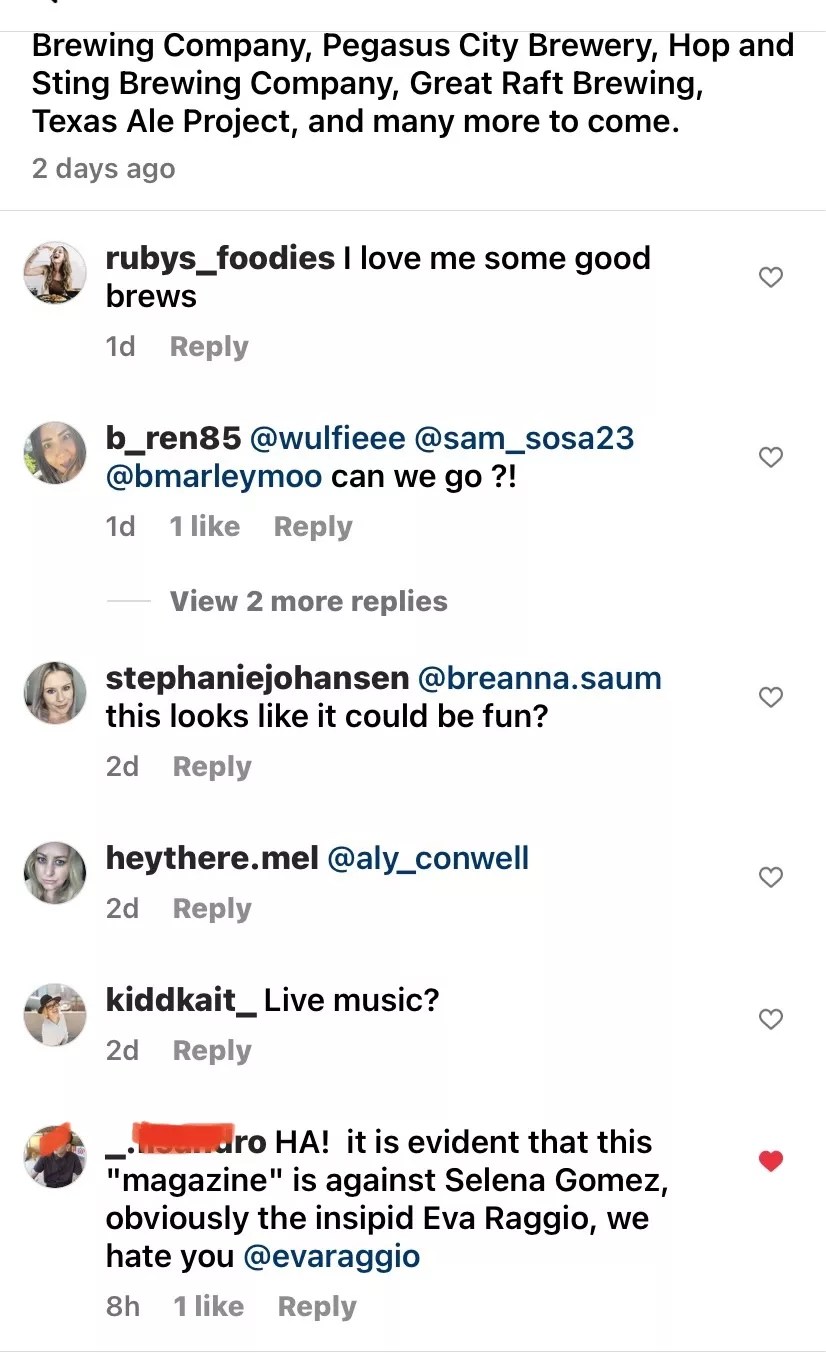
Task: Tap the heart on b_ren85's comment
Action: [x=770, y=457]
